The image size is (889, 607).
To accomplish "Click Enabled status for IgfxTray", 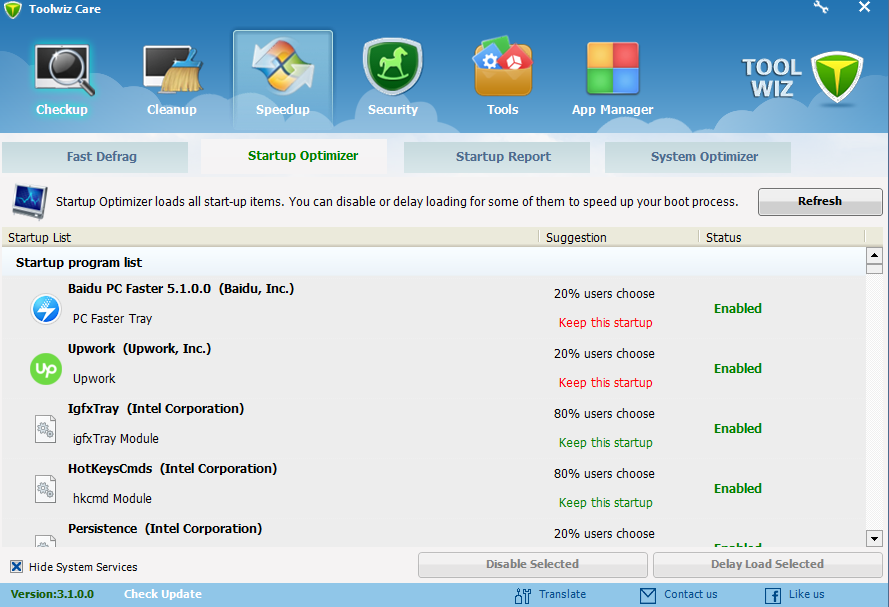I will 738,428.
